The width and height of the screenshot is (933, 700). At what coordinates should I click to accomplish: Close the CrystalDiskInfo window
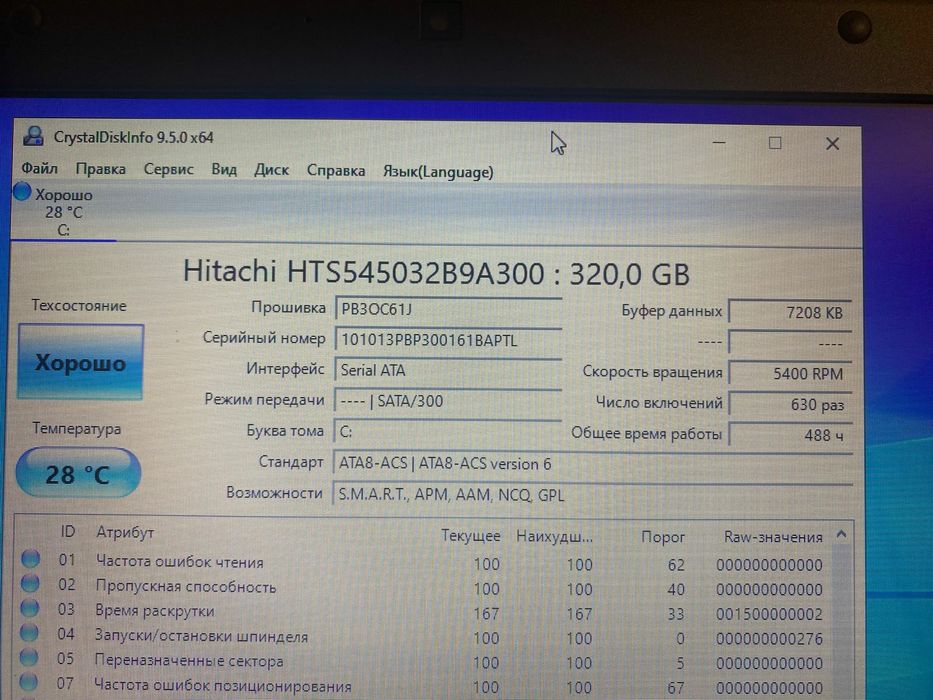click(x=832, y=143)
